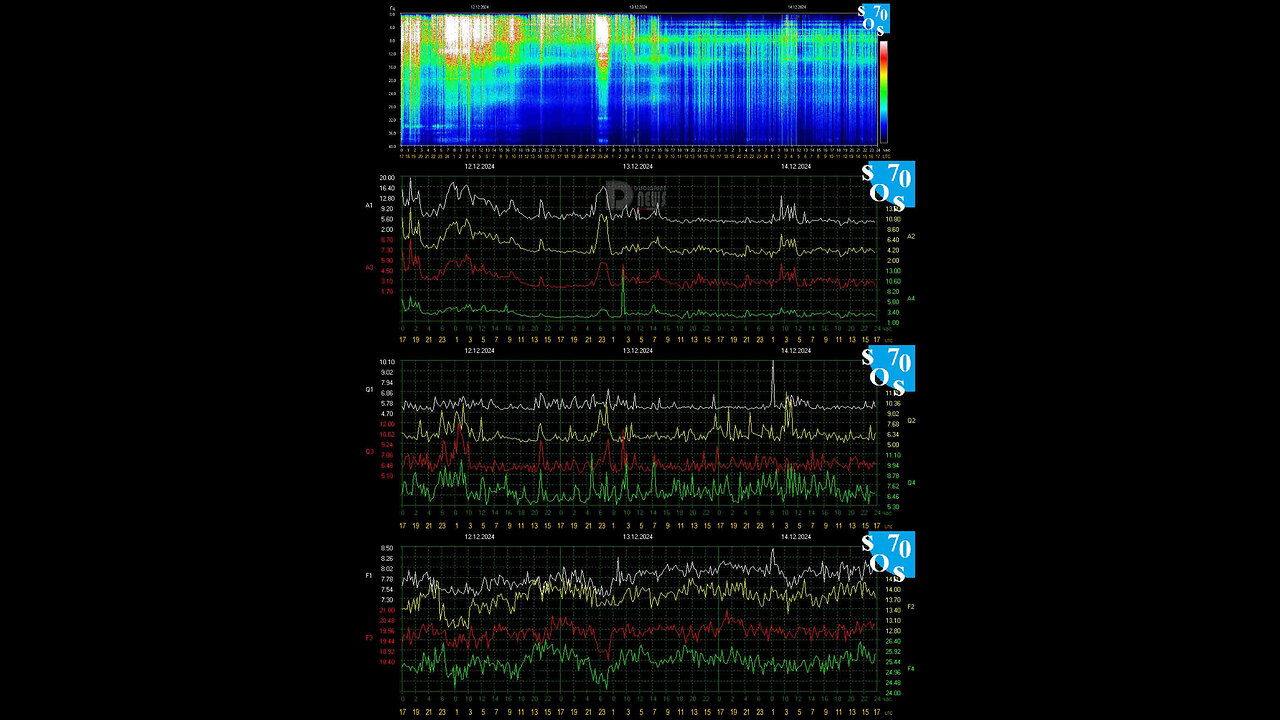
Task: Click the tall green A4 spike
Action: (x=623, y=292)
